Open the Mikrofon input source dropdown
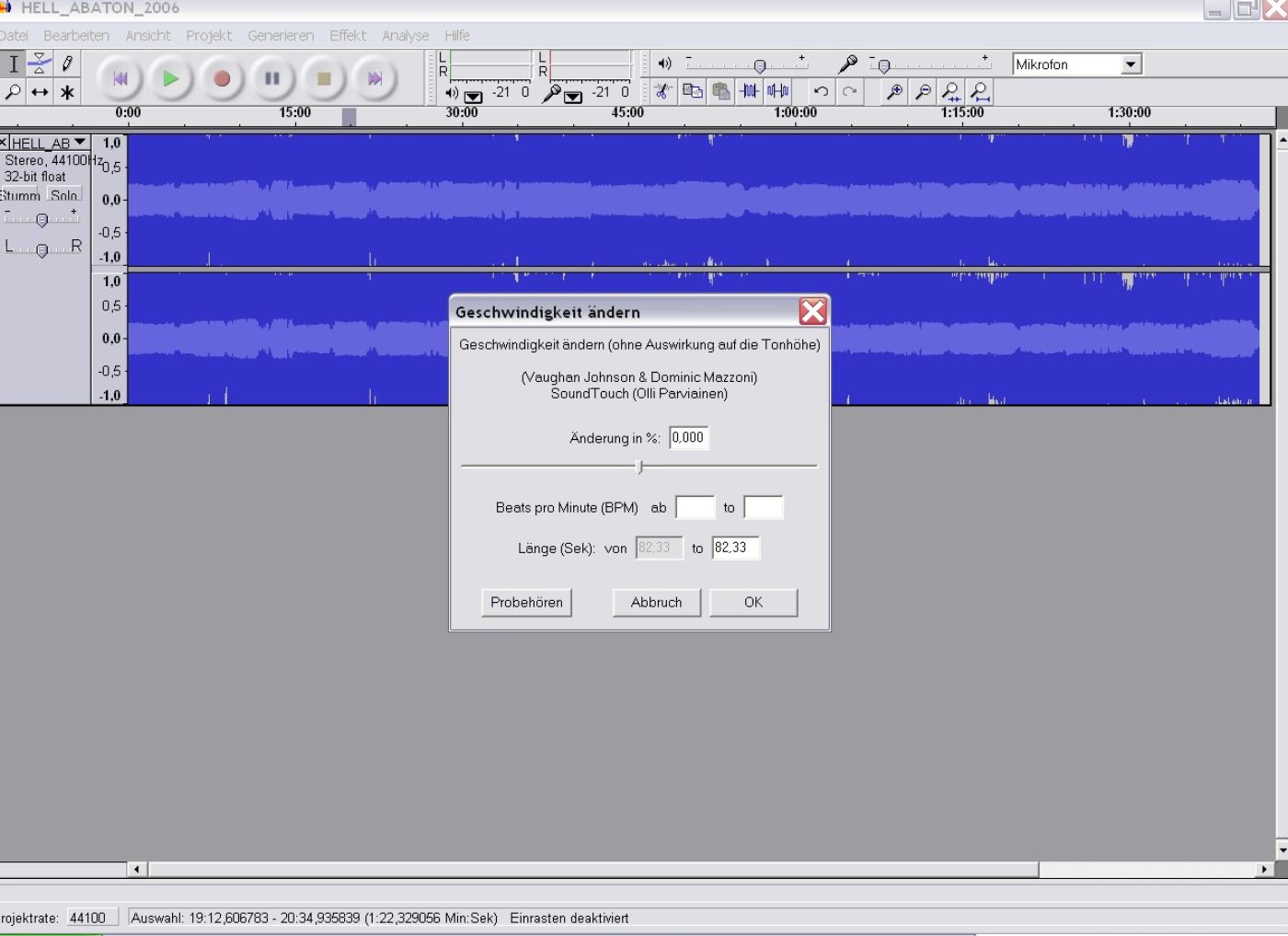This screenshot has width=1288, height=936. pyautogui.click(x=1132, y=64)
